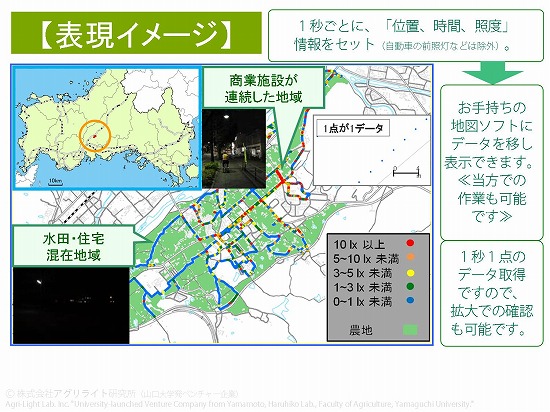Click the green 農地 legend square
Viewport: 550px width, 412px height.
pos(410,330)
